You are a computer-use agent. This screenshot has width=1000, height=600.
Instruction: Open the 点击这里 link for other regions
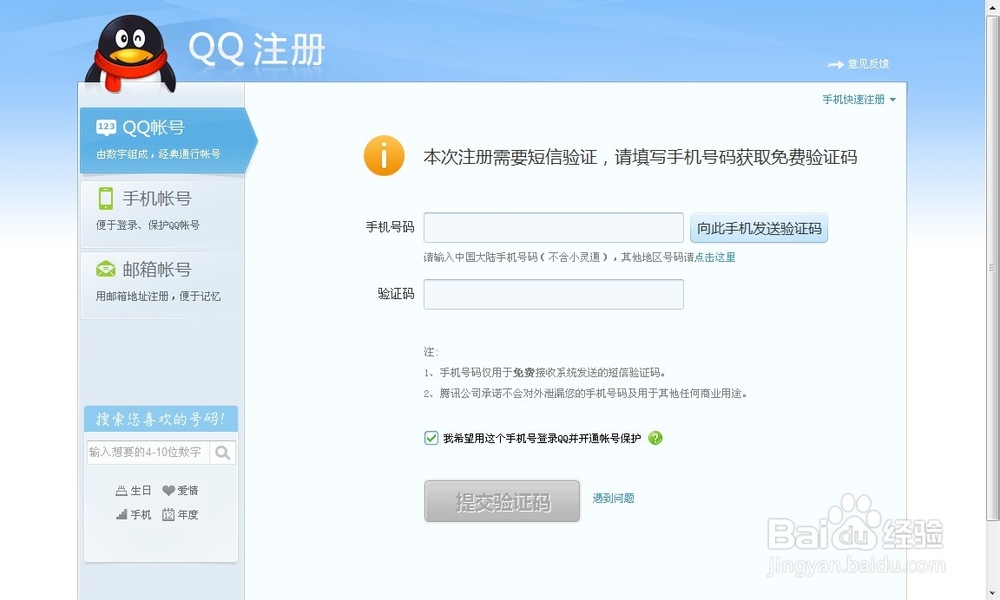(715, 257)
